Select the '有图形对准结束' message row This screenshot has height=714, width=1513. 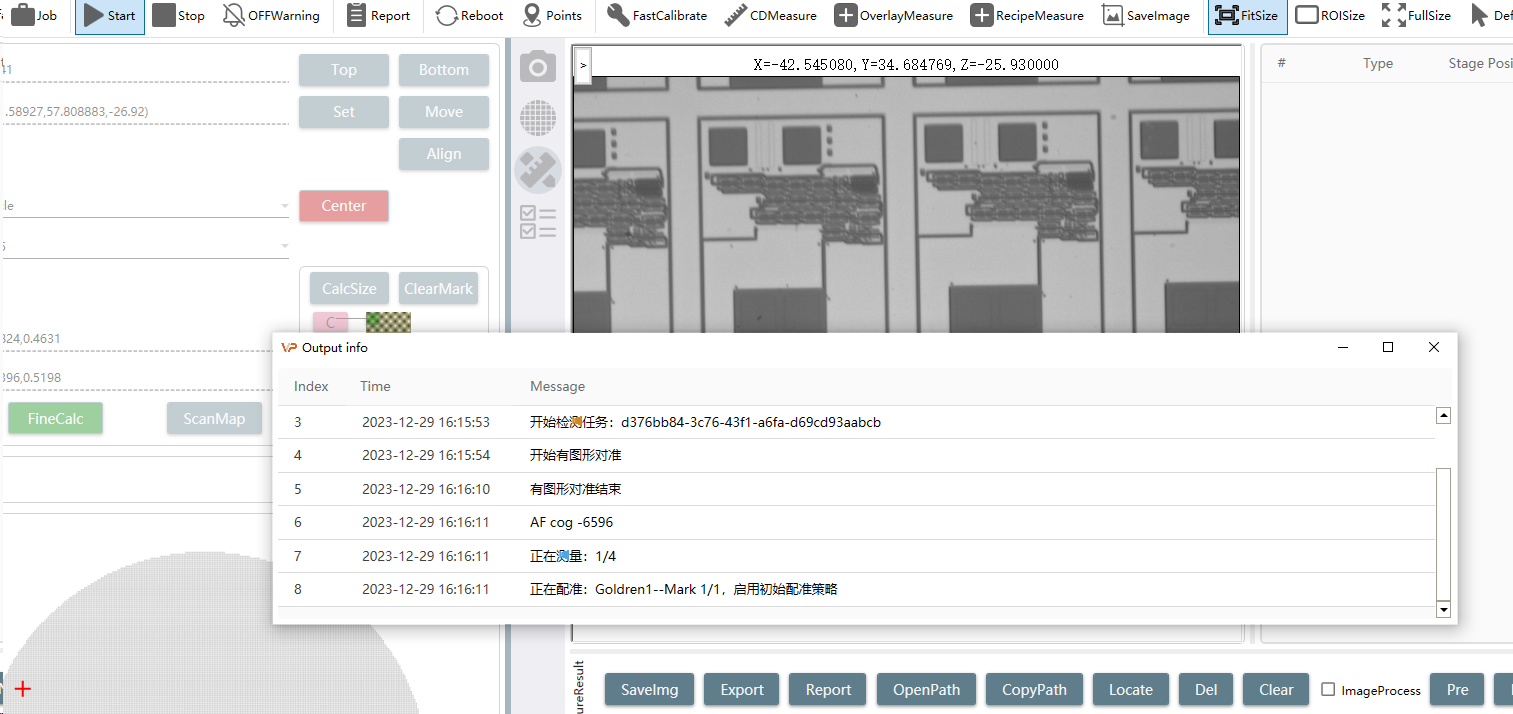[x=856, y=489]
